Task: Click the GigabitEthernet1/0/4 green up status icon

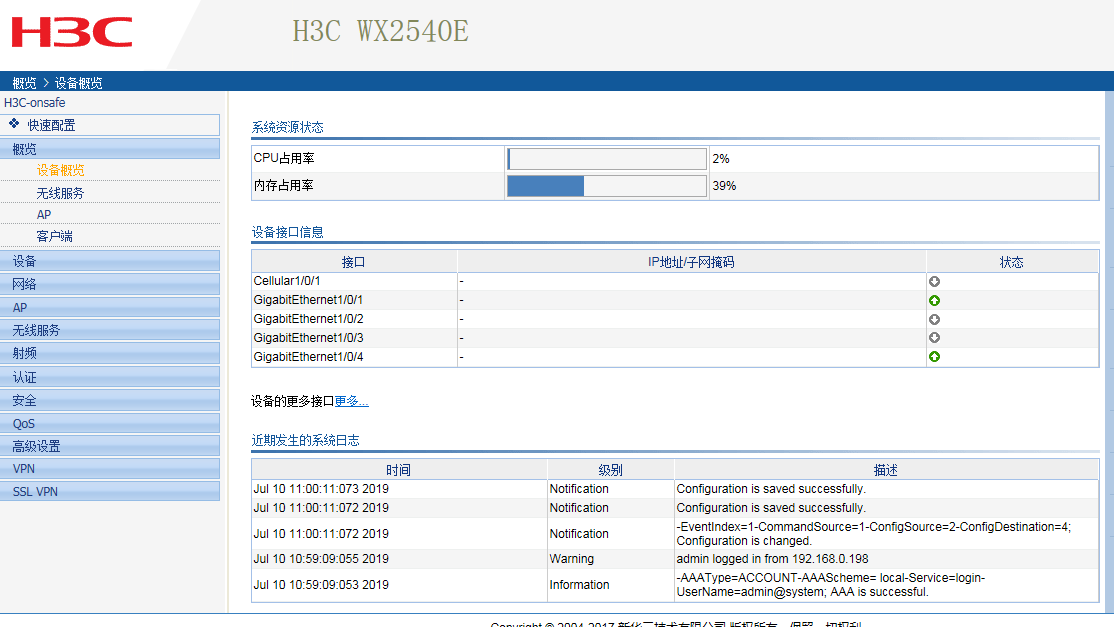Action: pos(934,356)
